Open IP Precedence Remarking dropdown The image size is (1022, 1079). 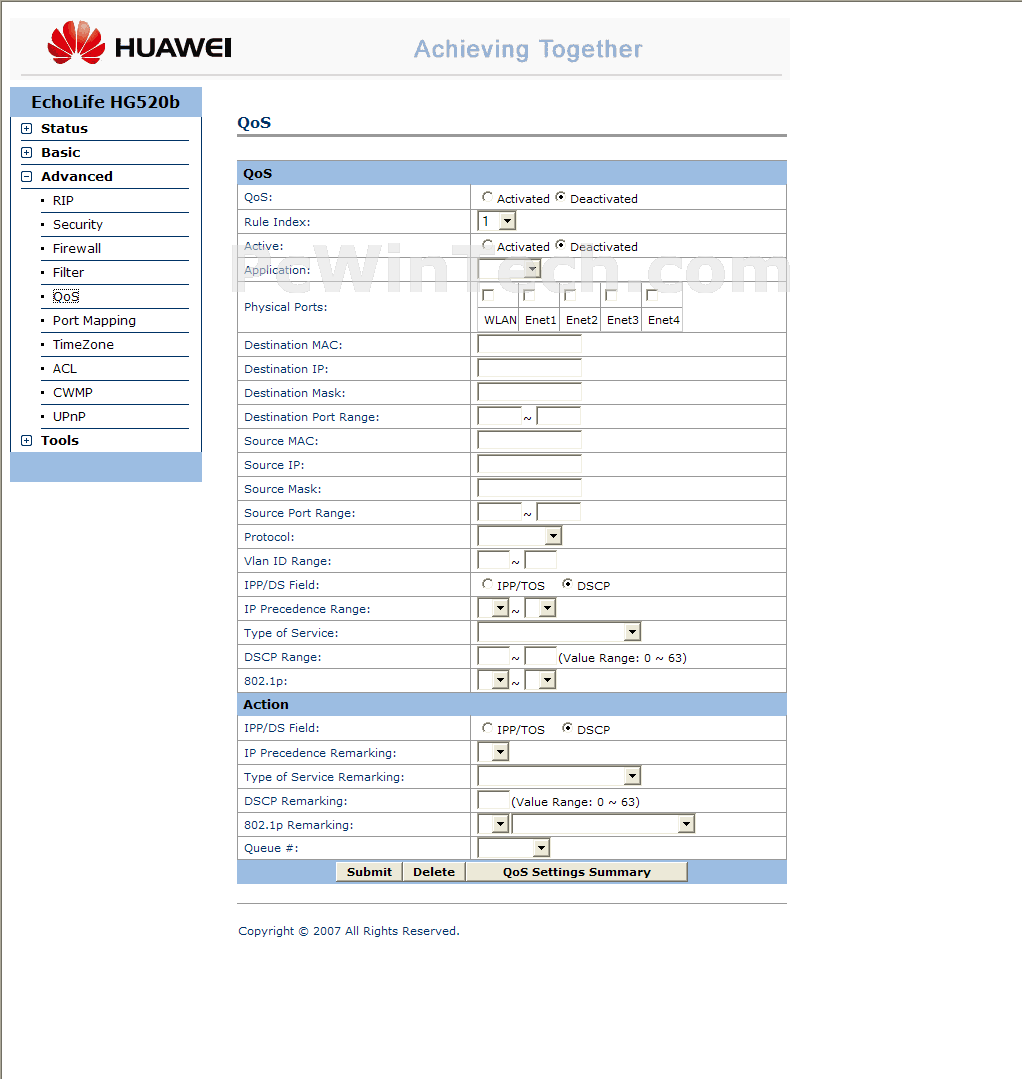point(493,752)
